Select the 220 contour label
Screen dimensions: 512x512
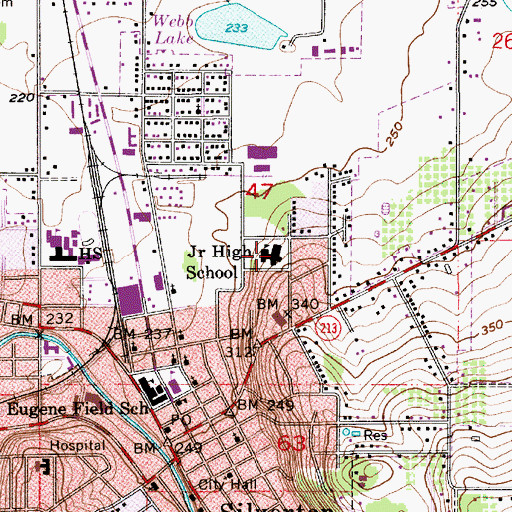pyautogui.click(x=22, y=98)
